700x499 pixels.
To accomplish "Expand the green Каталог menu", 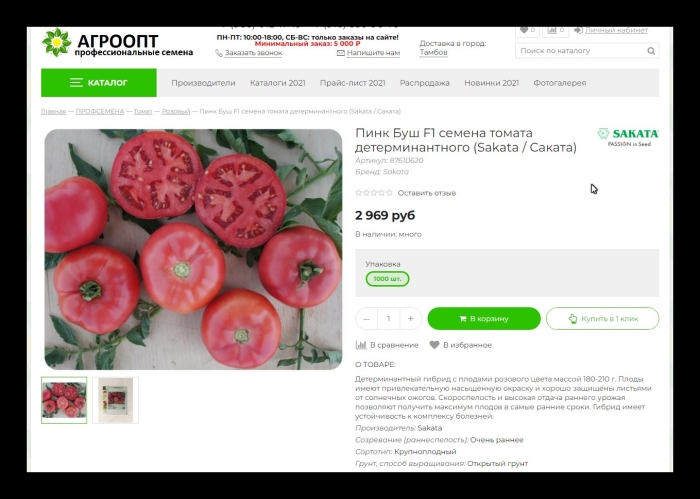I will click(99, 83).
